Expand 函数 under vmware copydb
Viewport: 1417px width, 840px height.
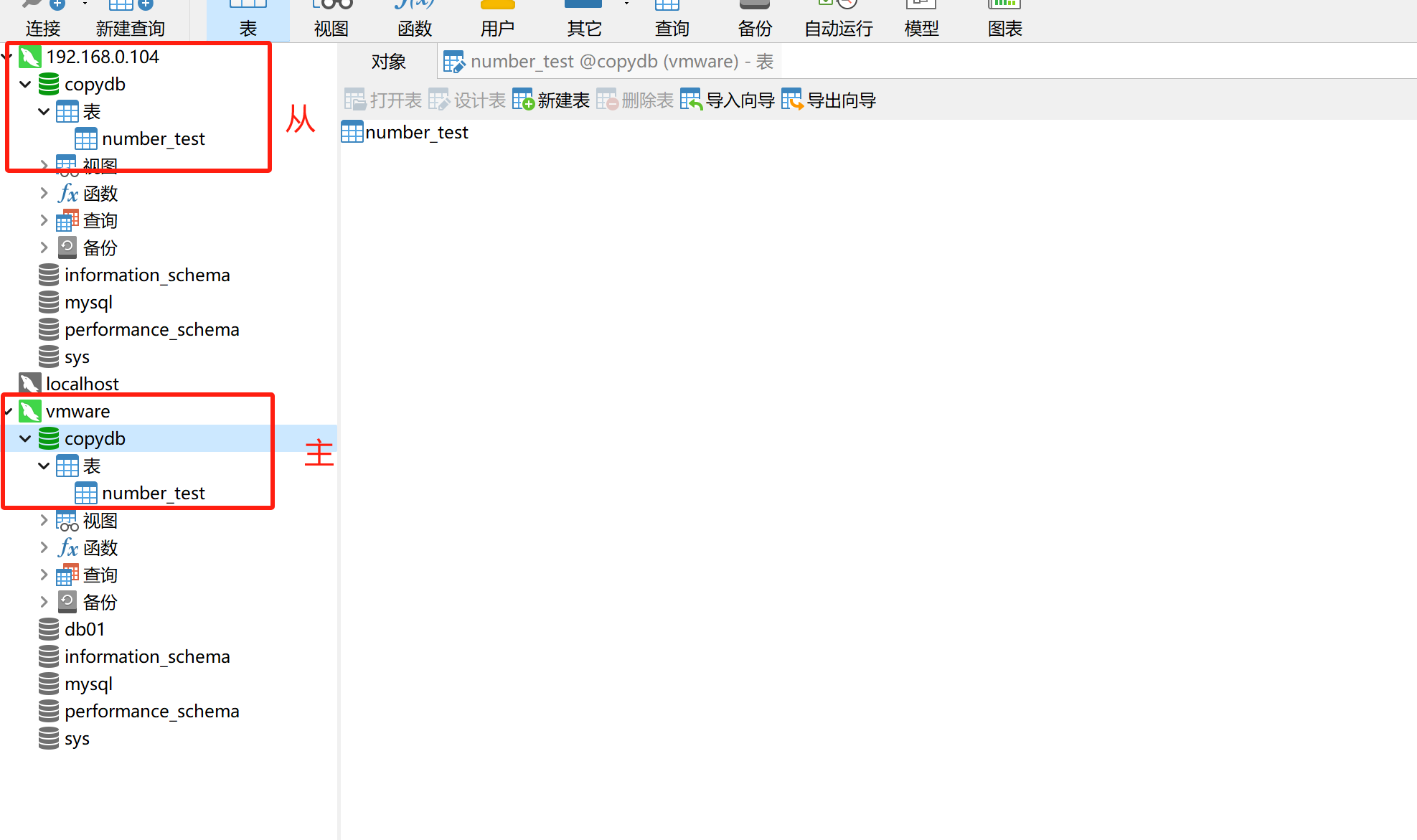(44, 548)
